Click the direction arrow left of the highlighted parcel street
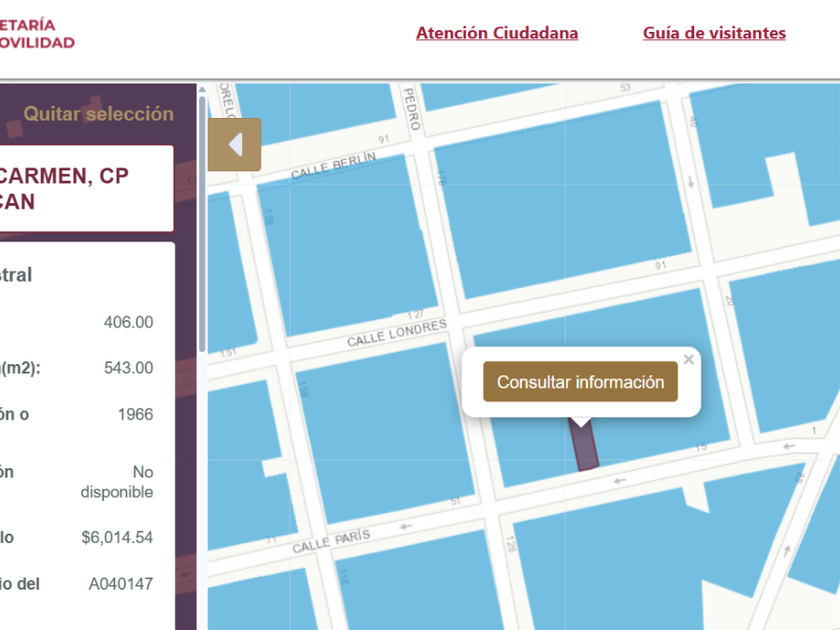 [619, 481]
